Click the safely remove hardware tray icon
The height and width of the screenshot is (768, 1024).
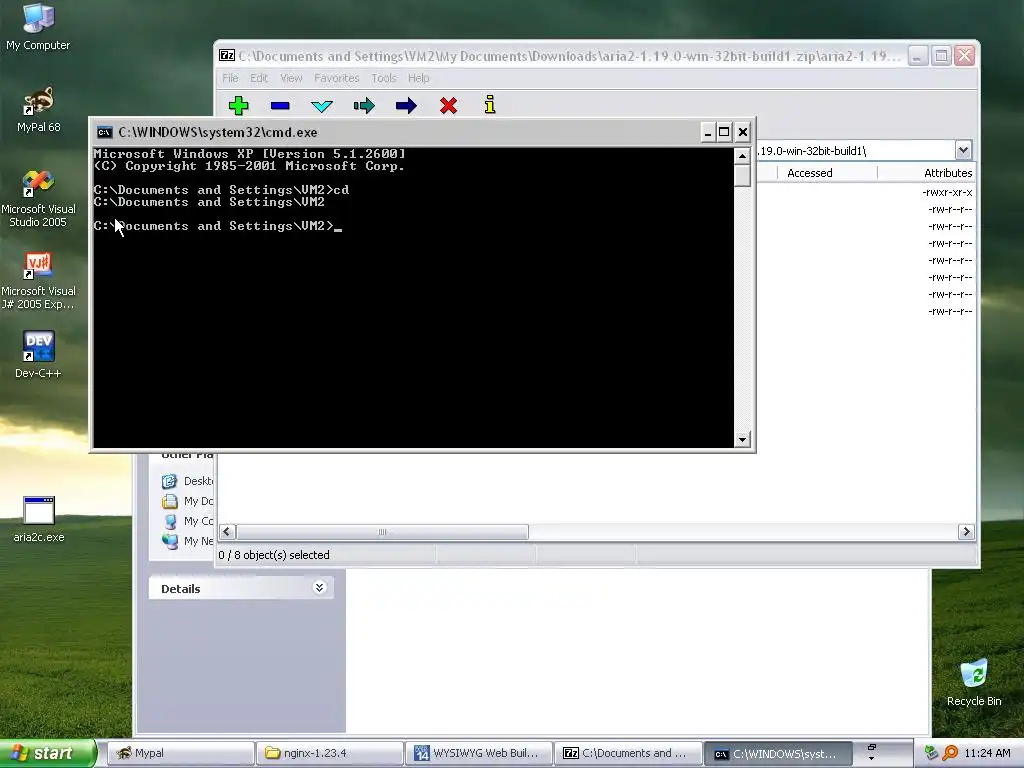point(932,753)
